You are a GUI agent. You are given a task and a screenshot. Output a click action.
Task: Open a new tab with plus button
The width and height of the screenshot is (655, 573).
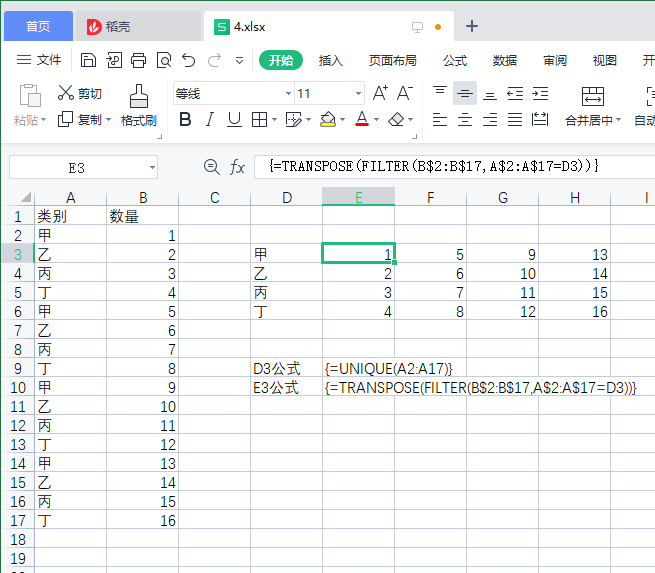click(x=472, y=26)
